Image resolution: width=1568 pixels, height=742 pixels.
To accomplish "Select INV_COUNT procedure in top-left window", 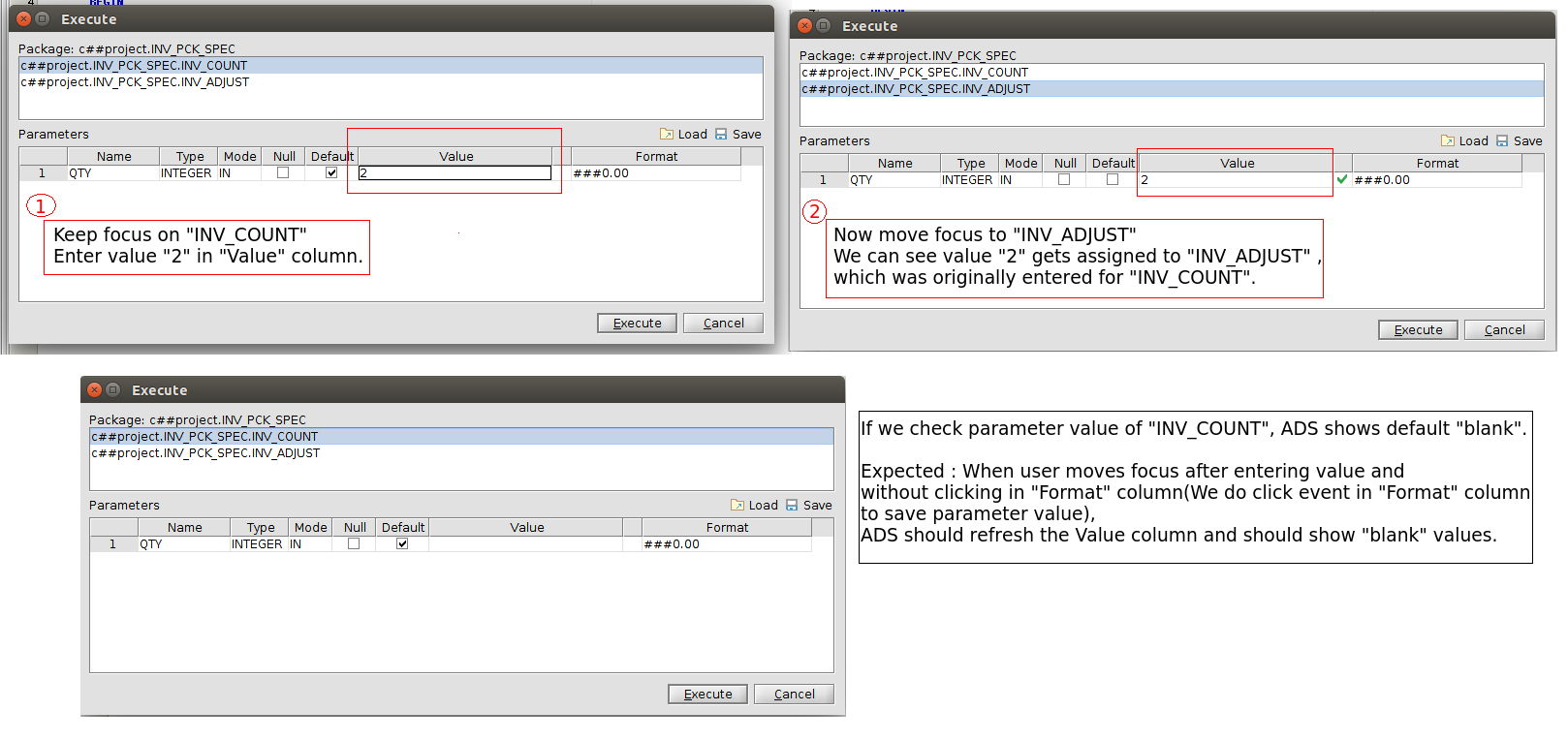I will [x=391, y=66].
